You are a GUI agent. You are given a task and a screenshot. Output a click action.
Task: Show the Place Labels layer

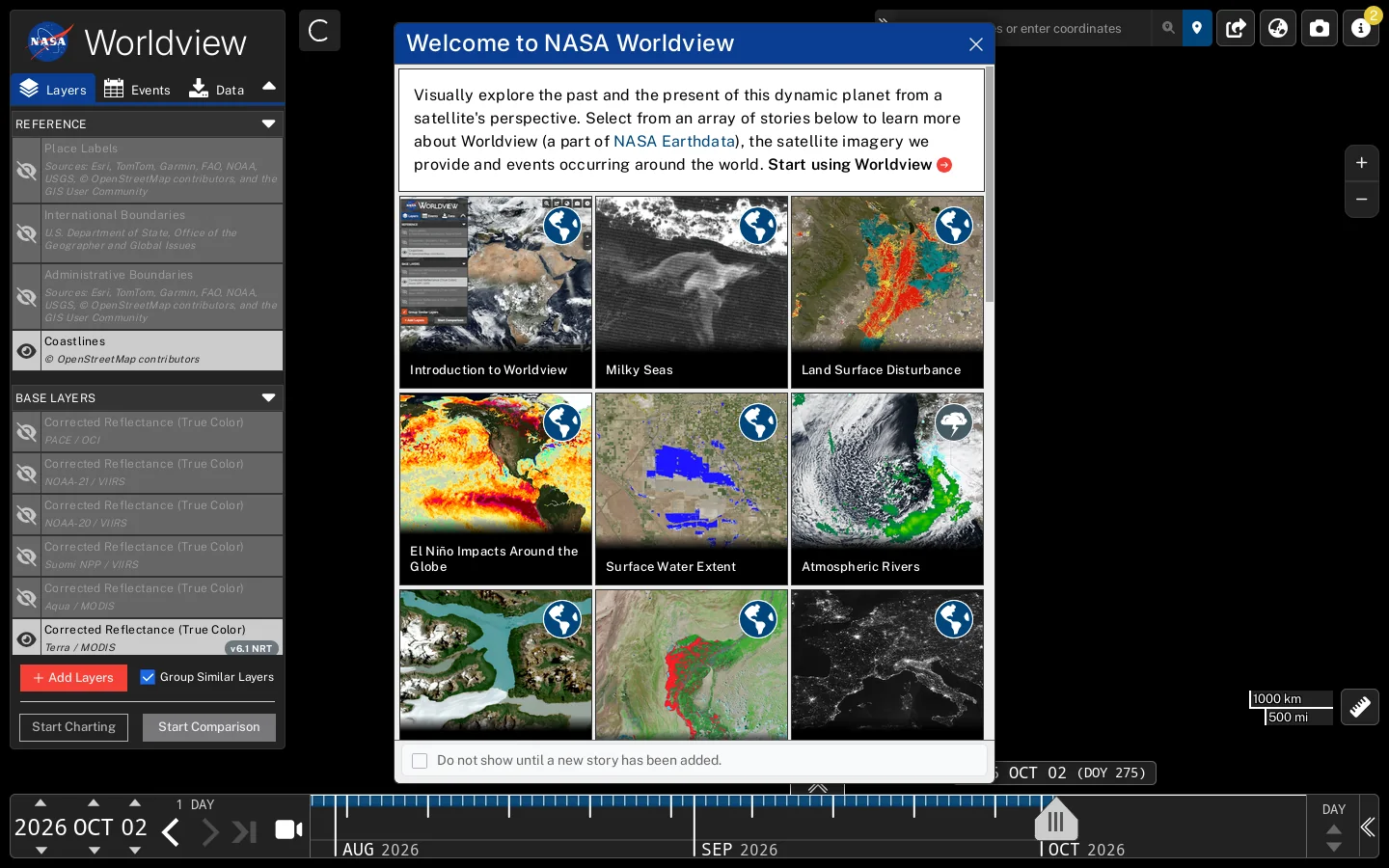(x=27, y=171)
